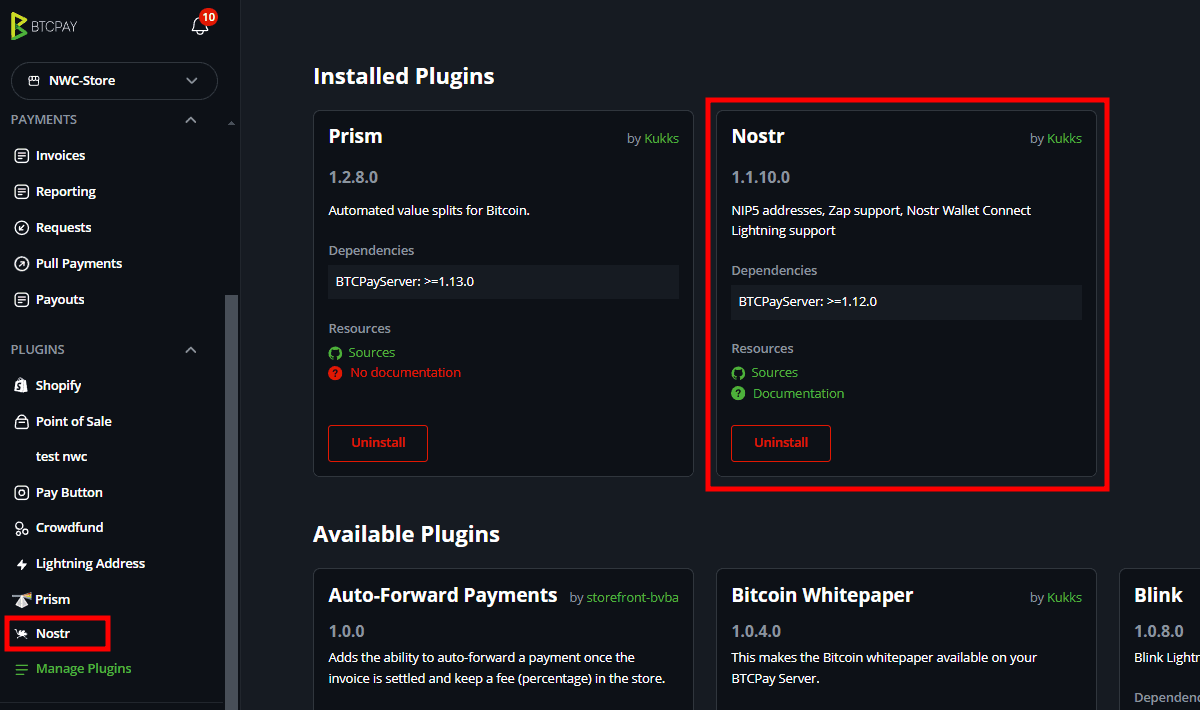Click the GitHub icon next to Prism Sources

coord(336,353)
